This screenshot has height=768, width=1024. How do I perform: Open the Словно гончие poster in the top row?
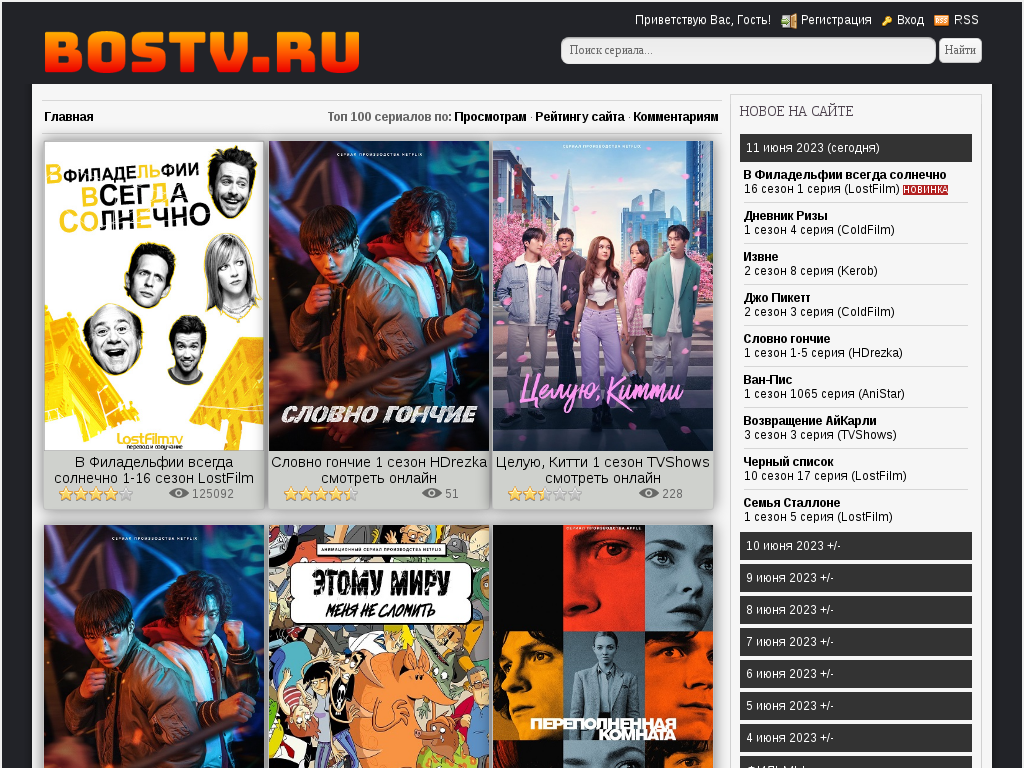click(x=379, y=296)
